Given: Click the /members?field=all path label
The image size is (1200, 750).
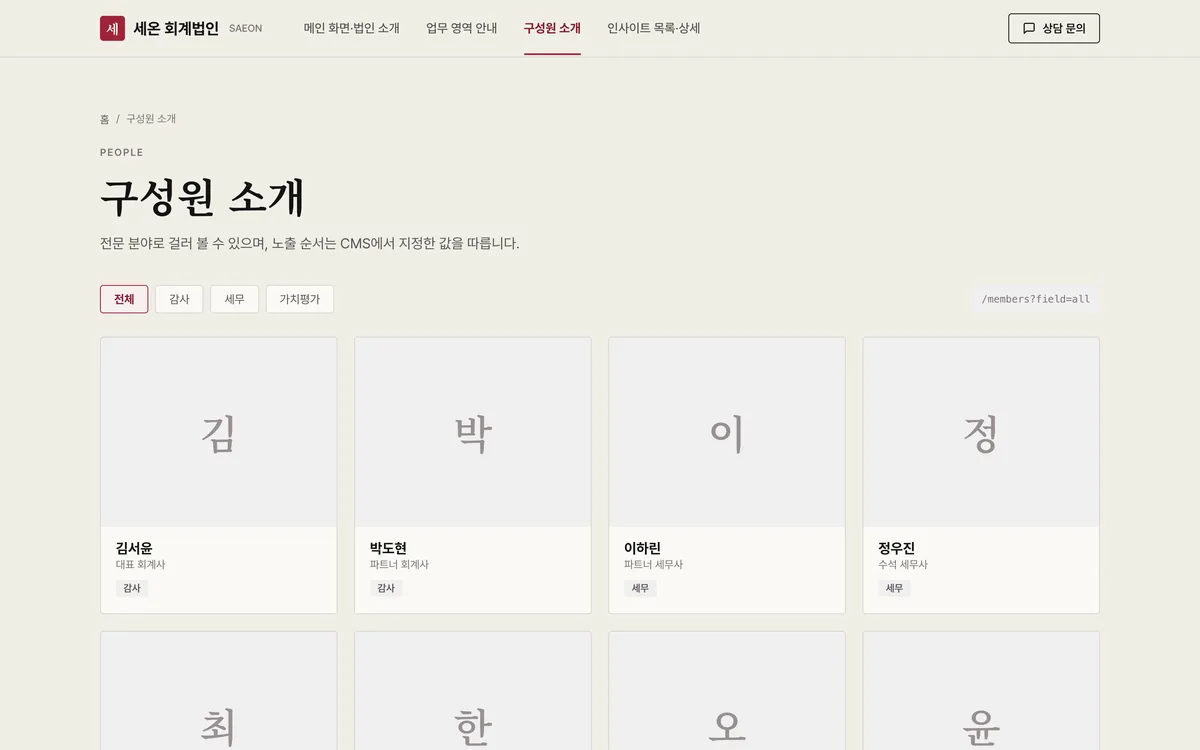Looking at the screenshot, I should click(x=1036, y=299).
